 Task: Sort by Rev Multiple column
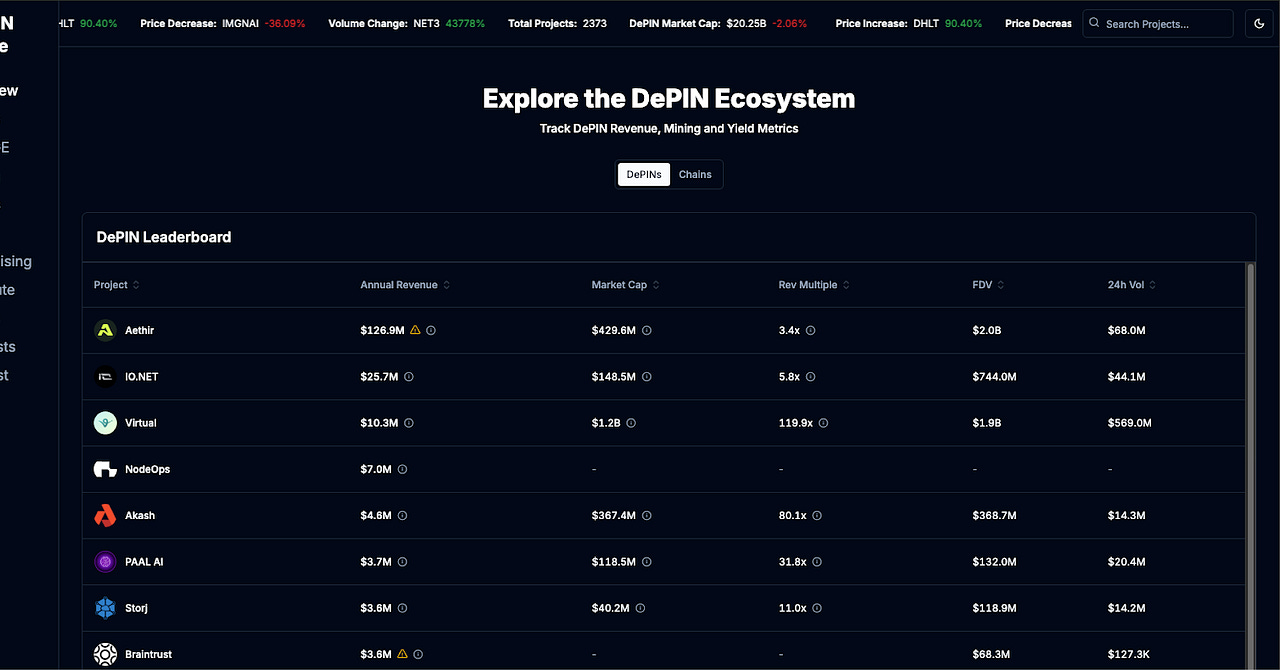tap(814, 285)
